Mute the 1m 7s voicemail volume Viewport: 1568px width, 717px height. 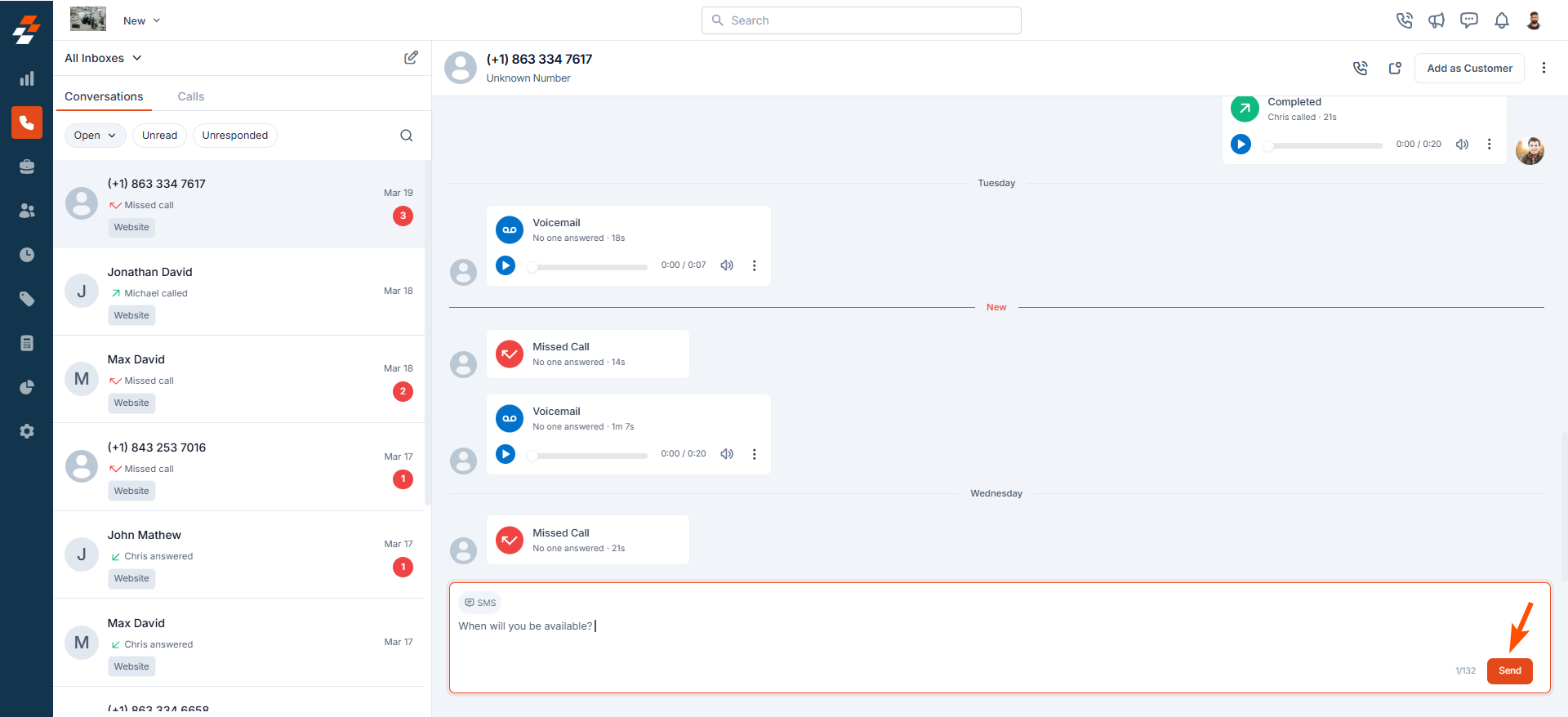click(x=727, y=454)
